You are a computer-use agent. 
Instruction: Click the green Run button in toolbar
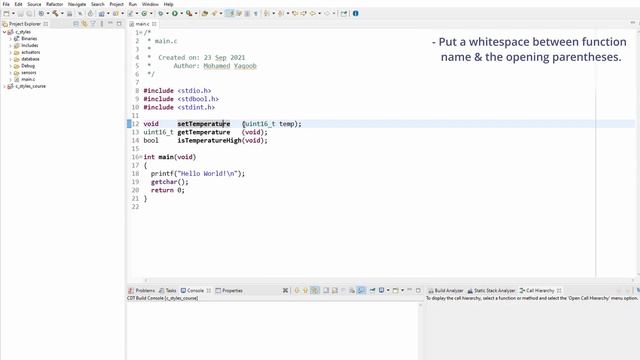click(x=175, y=13)
